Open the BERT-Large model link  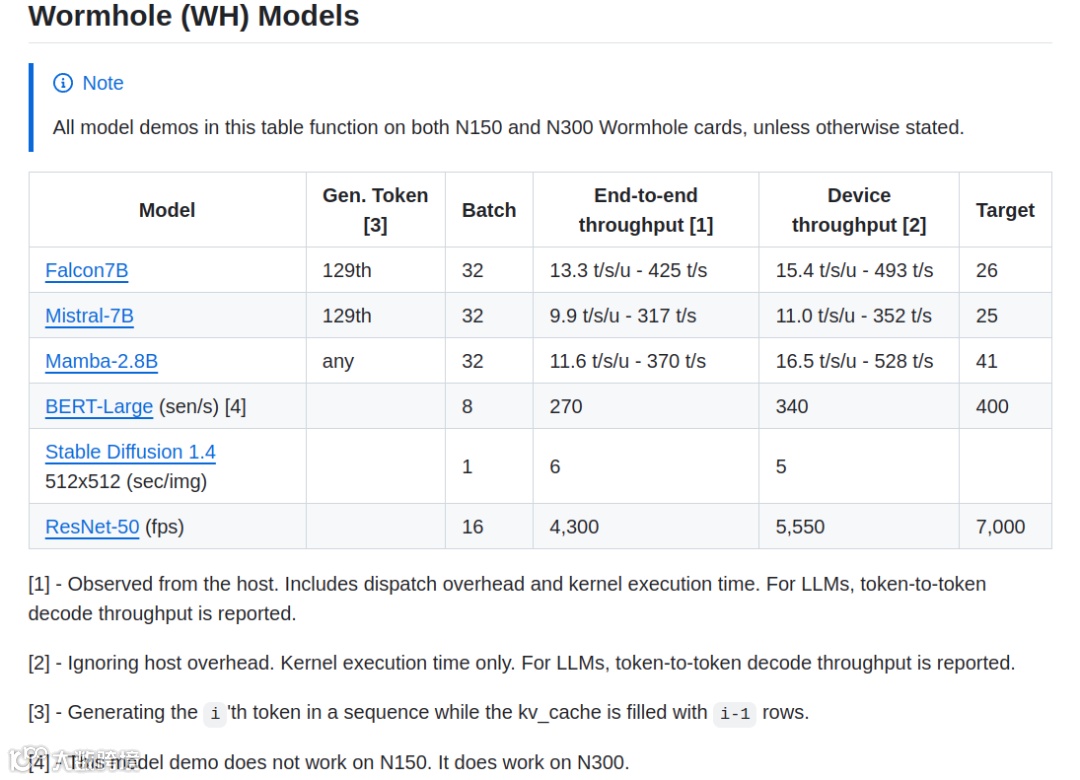coord(99,407)
